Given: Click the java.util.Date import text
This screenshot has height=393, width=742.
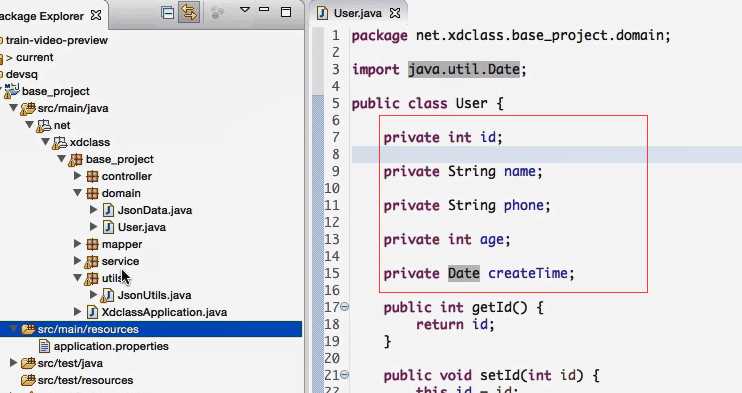Looking at the screenshot, I should point(464,70).
